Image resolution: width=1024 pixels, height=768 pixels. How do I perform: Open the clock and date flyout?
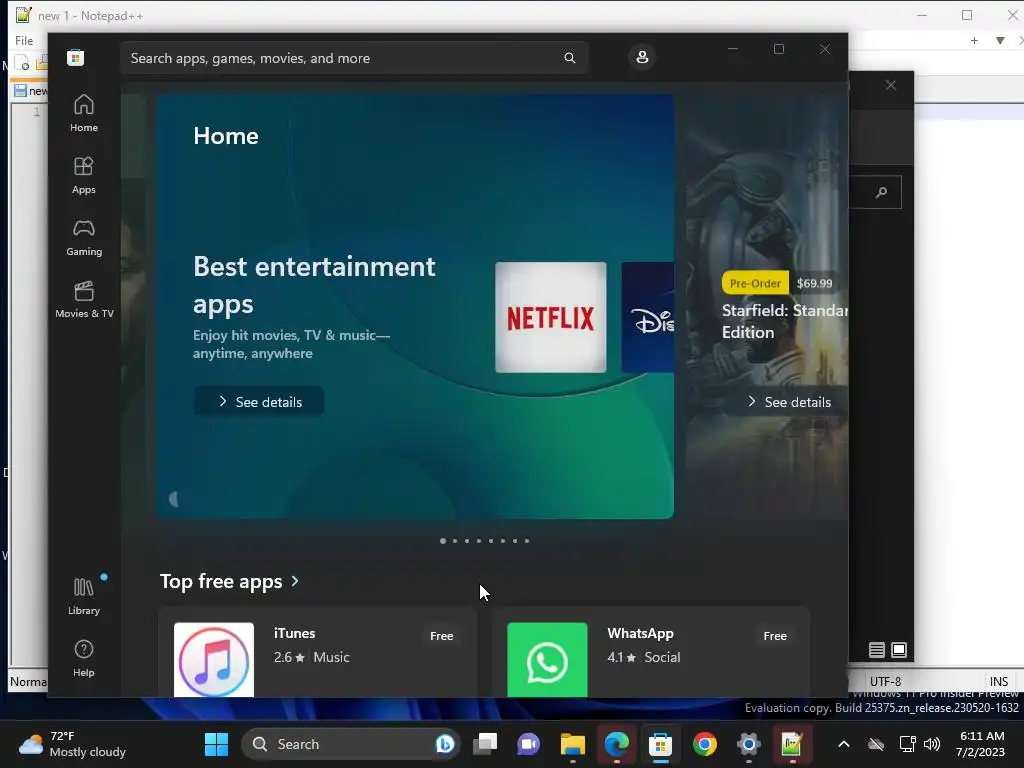[980, 744]
